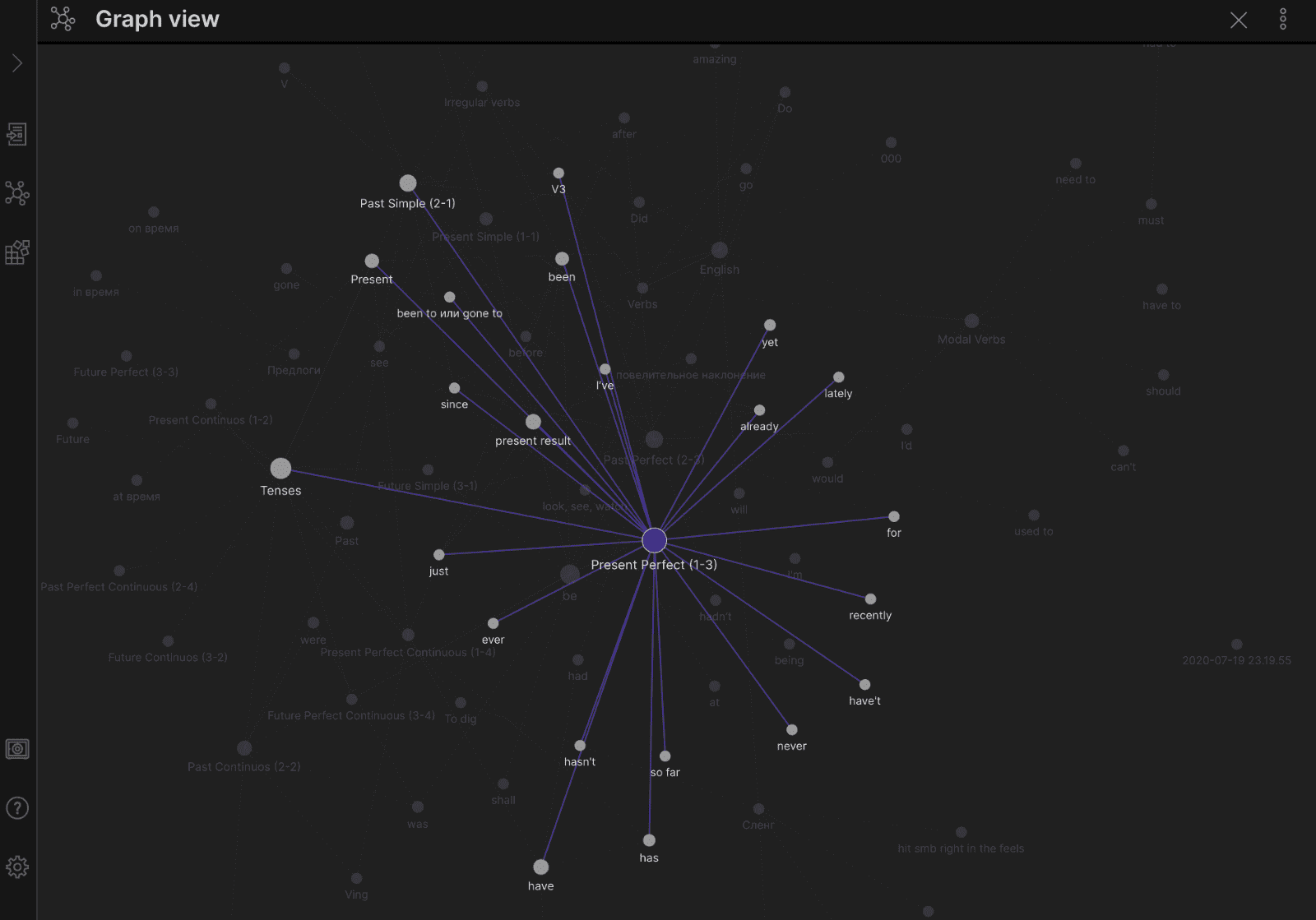Click the dimmed Verbs node
Screen dimensions: 1316x920
tap(642, 288)
